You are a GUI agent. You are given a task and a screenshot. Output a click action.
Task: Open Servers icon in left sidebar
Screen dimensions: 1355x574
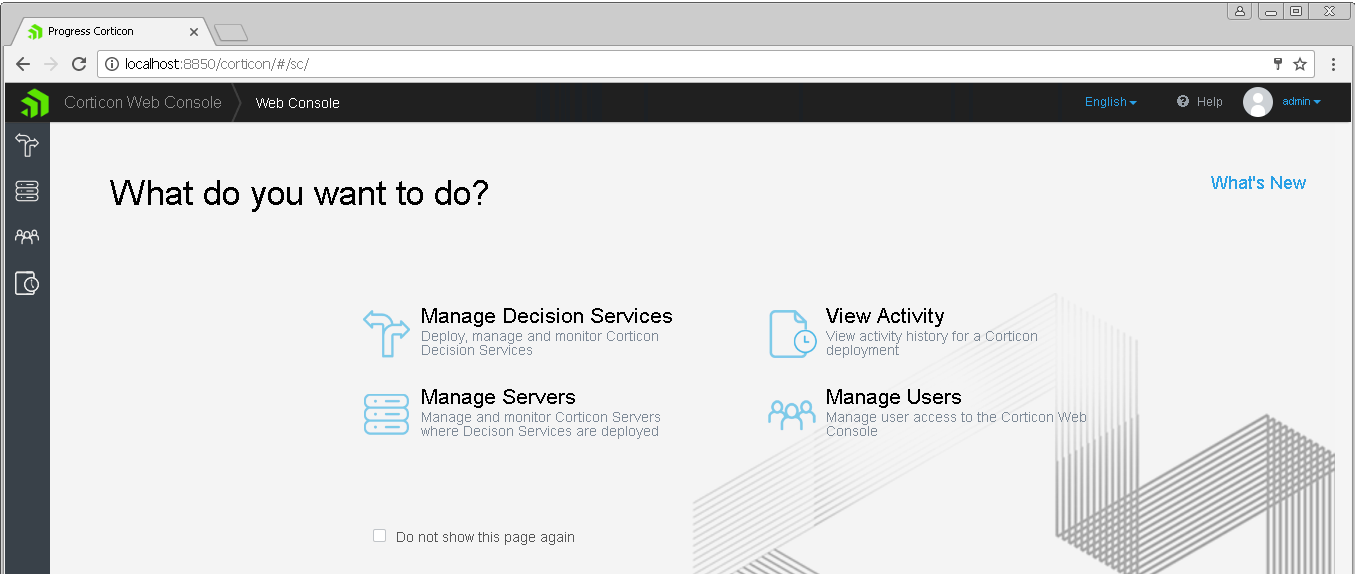pos(27,191)
